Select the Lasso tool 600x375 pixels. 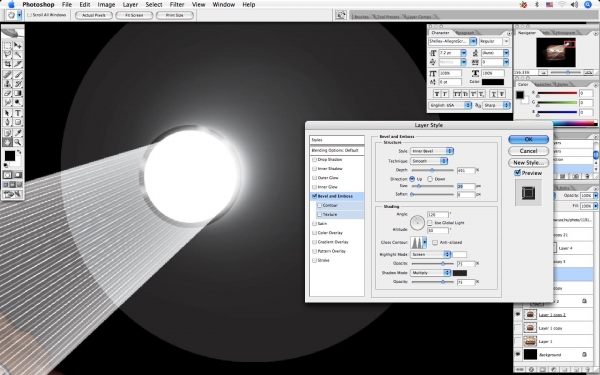pyautogui.click(x=7, y=55)
